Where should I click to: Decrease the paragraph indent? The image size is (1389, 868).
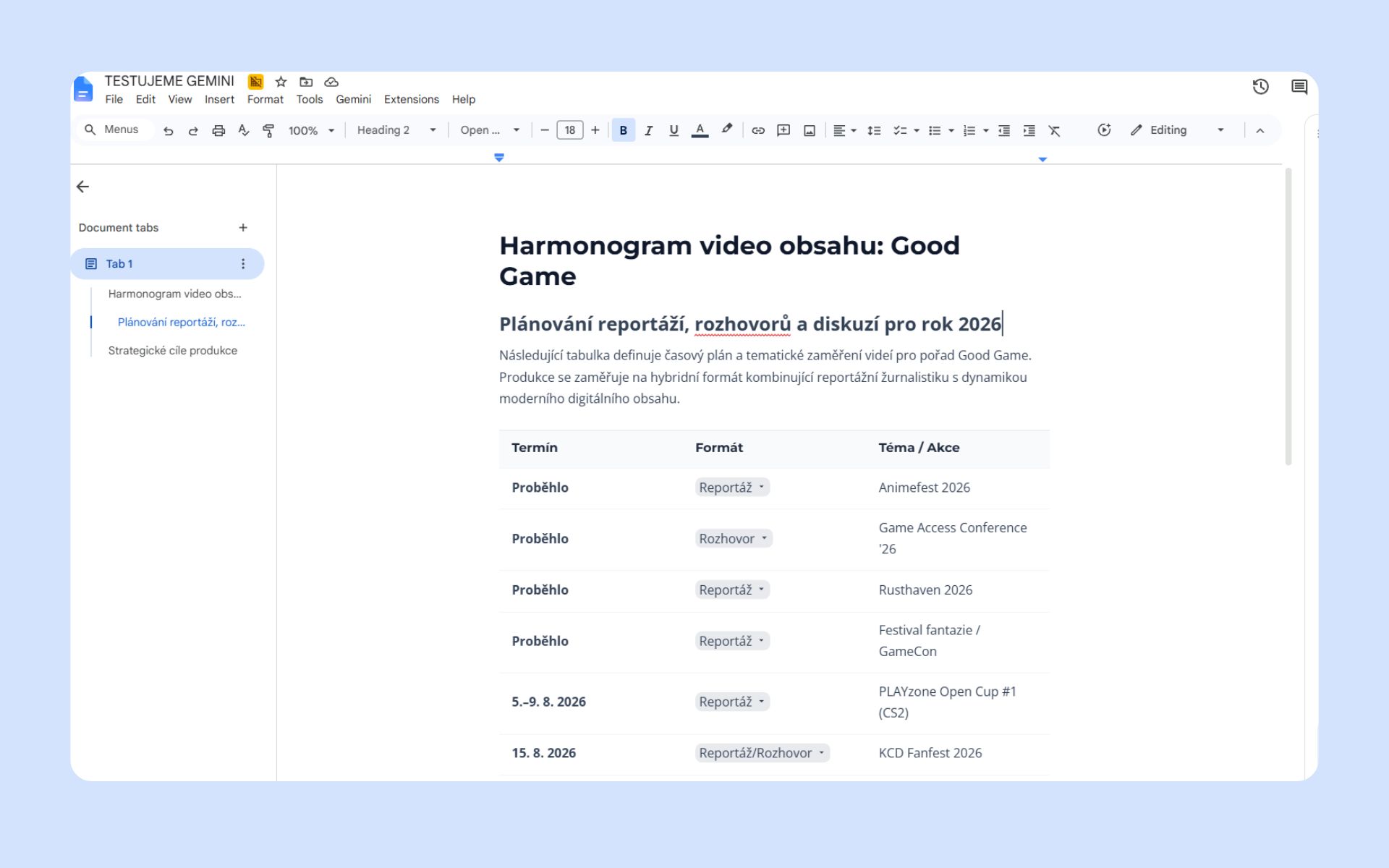pyautogui.click(x=1004, y=130)
